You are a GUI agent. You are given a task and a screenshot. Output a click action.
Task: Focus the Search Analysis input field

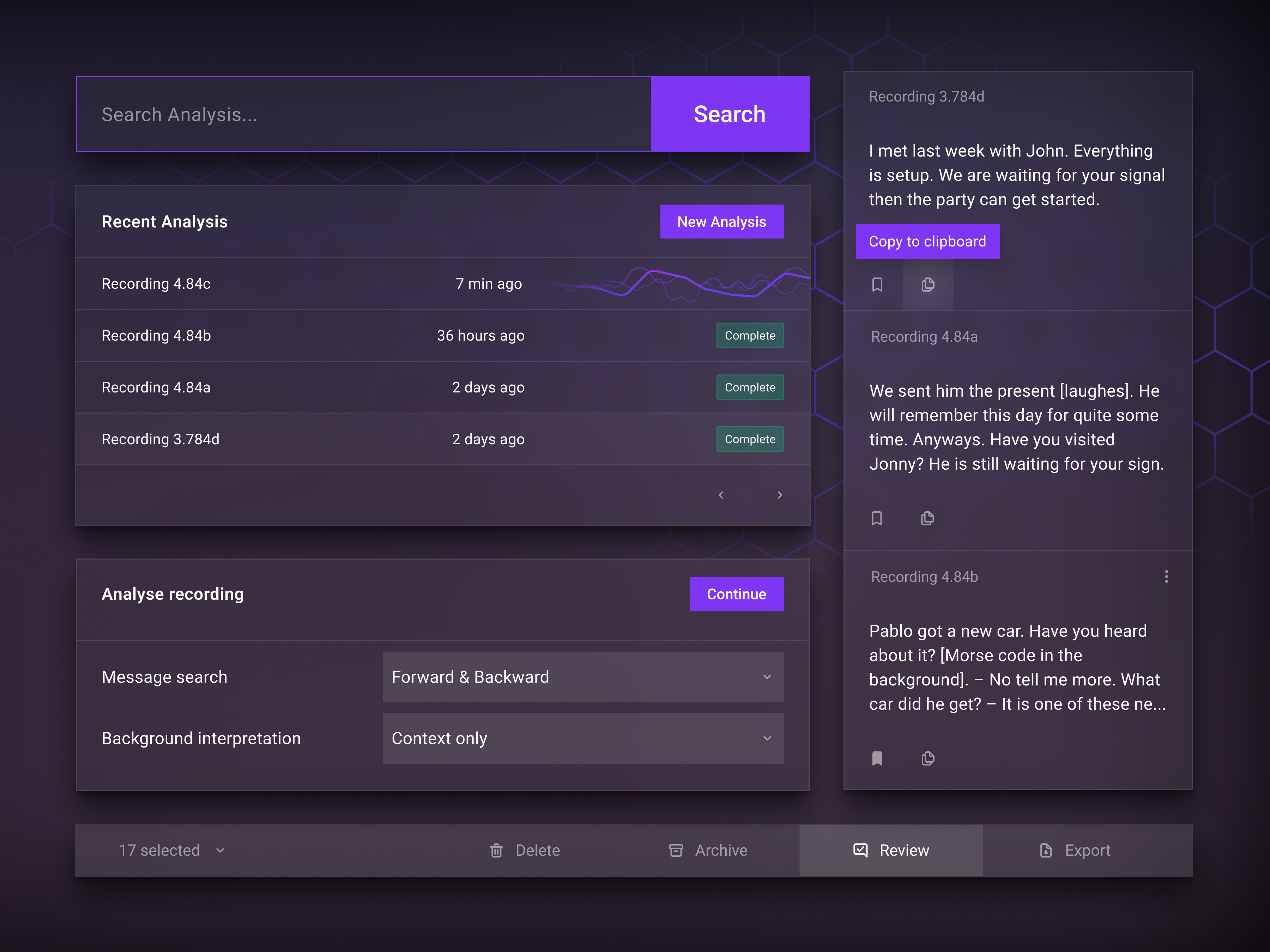[364, 115]
